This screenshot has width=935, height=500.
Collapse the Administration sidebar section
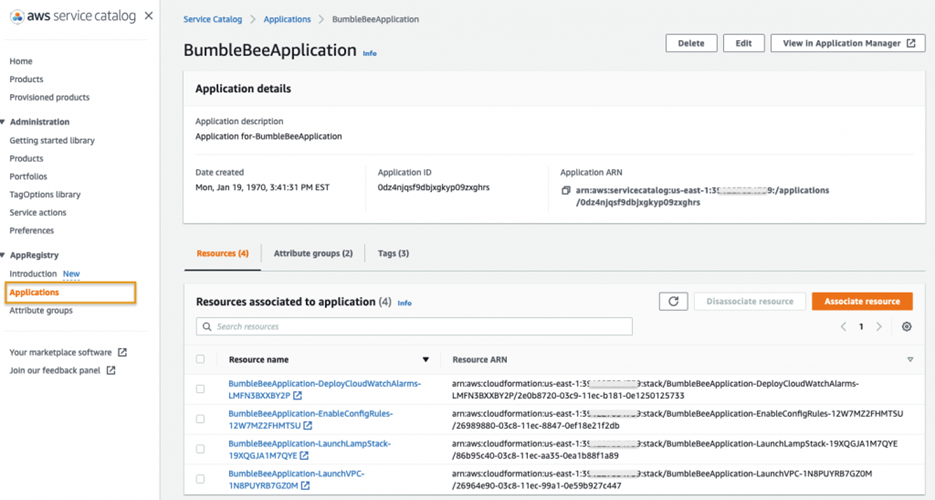click(x=4, y=122)
